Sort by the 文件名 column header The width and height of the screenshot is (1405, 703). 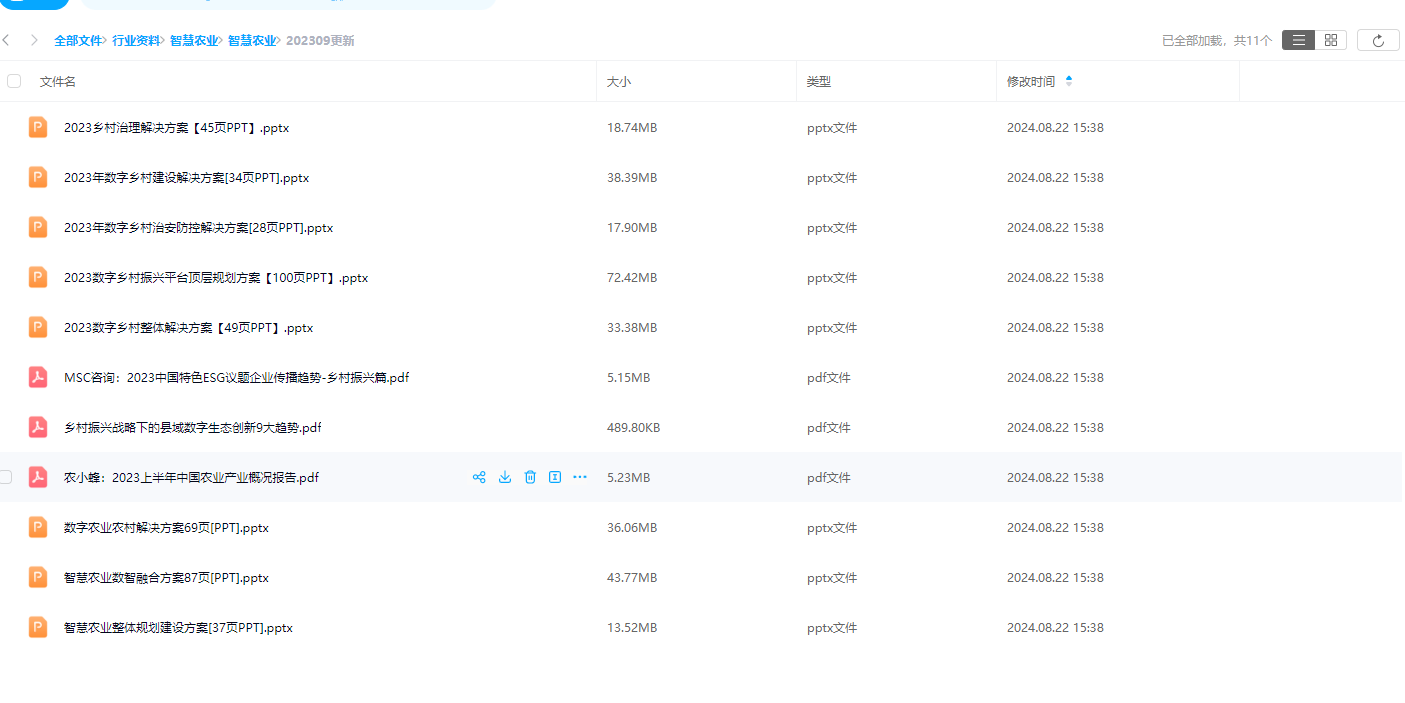(58, 82)
